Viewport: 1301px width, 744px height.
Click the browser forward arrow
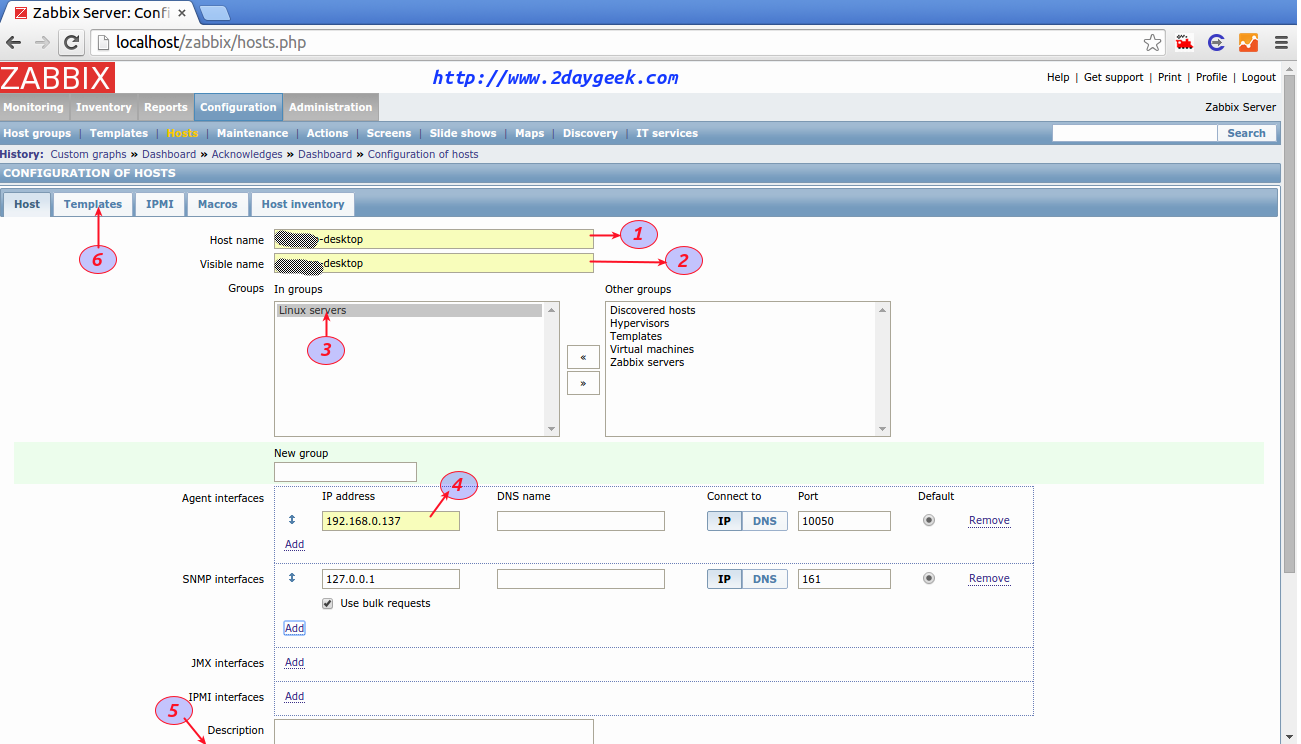coord(42,43)
